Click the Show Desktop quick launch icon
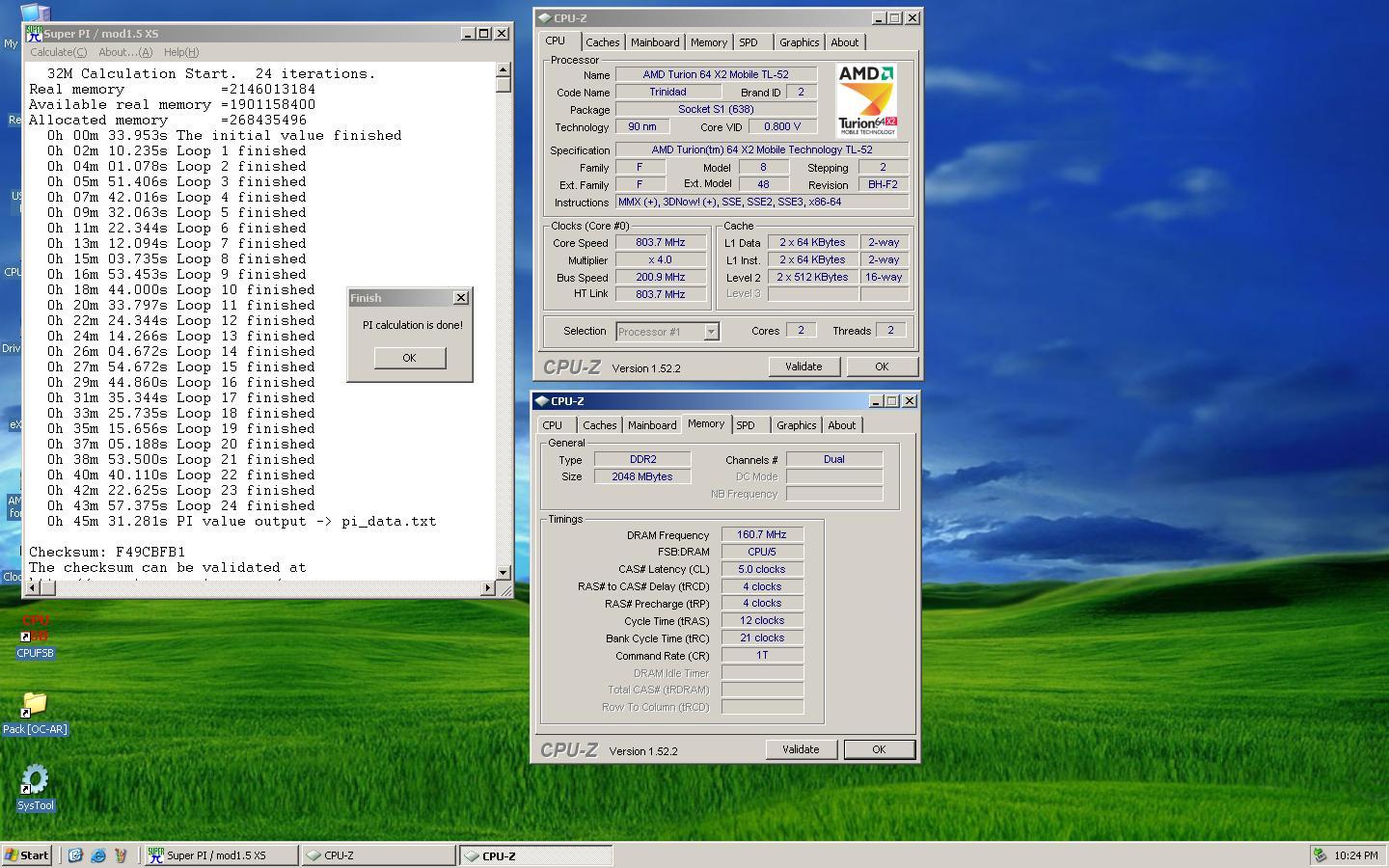The image size is (1389, 868). click(75, 855)
